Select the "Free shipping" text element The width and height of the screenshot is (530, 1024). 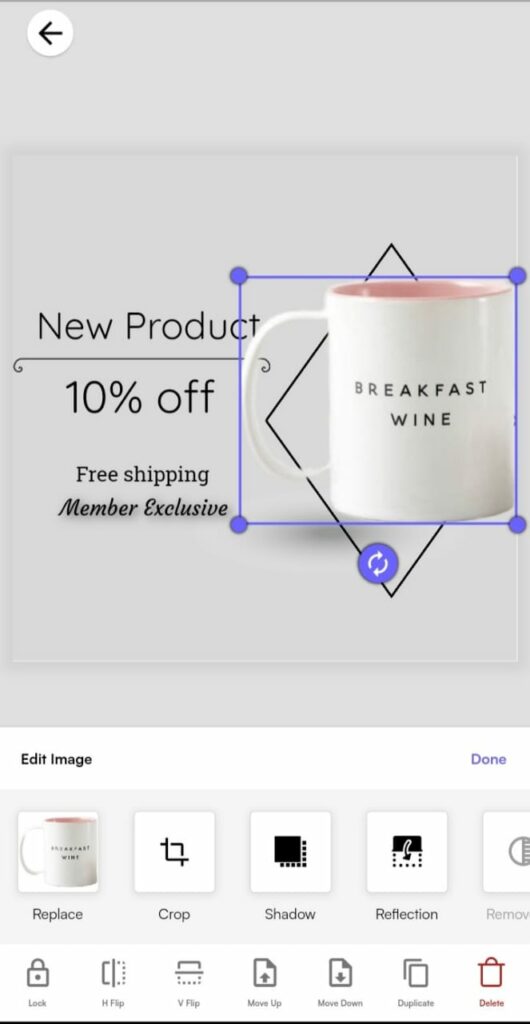click(x=142, y=475)
